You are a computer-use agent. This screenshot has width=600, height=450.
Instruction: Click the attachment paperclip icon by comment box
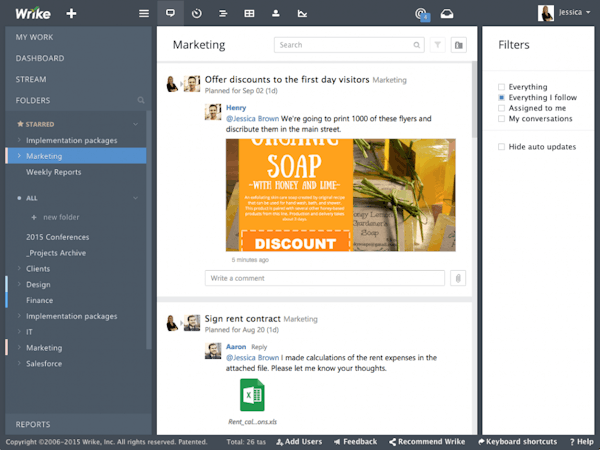458,278
